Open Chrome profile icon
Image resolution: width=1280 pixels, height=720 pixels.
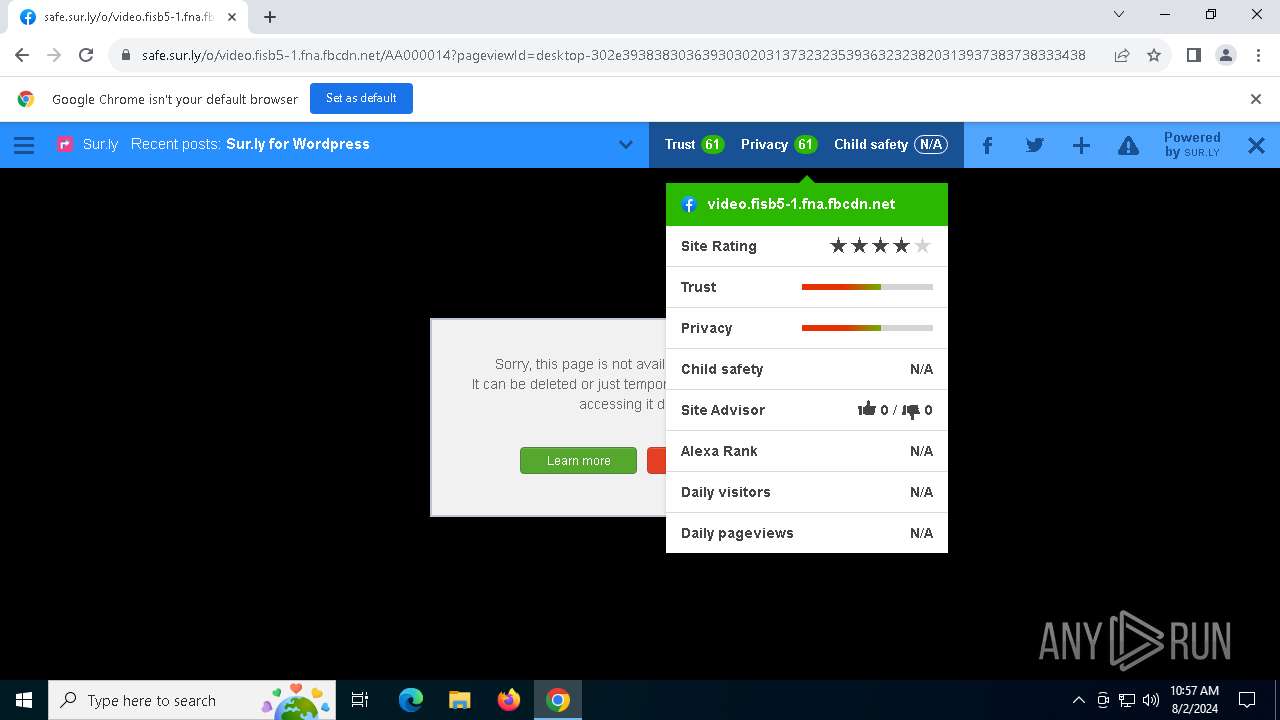coord(1225,56)
